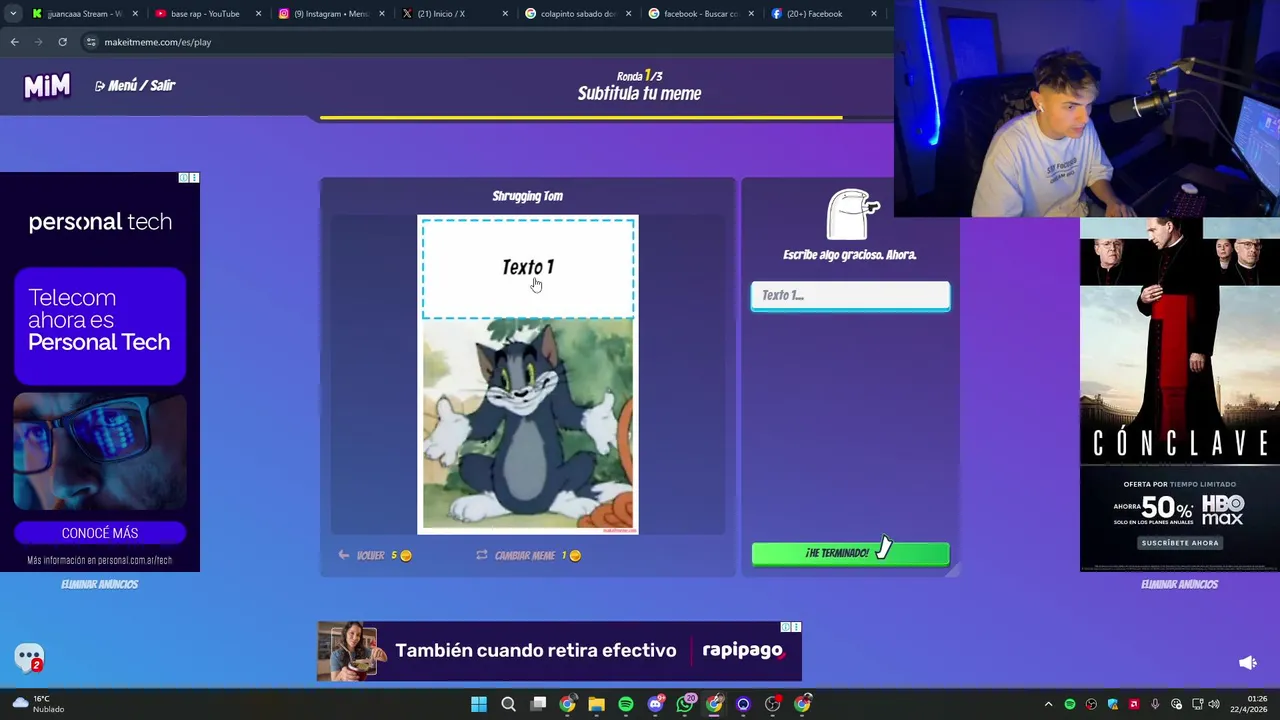1280x720 pixels.
Task: Open the chat bubble icon with 2 notifications
Action: pos(29,657)
